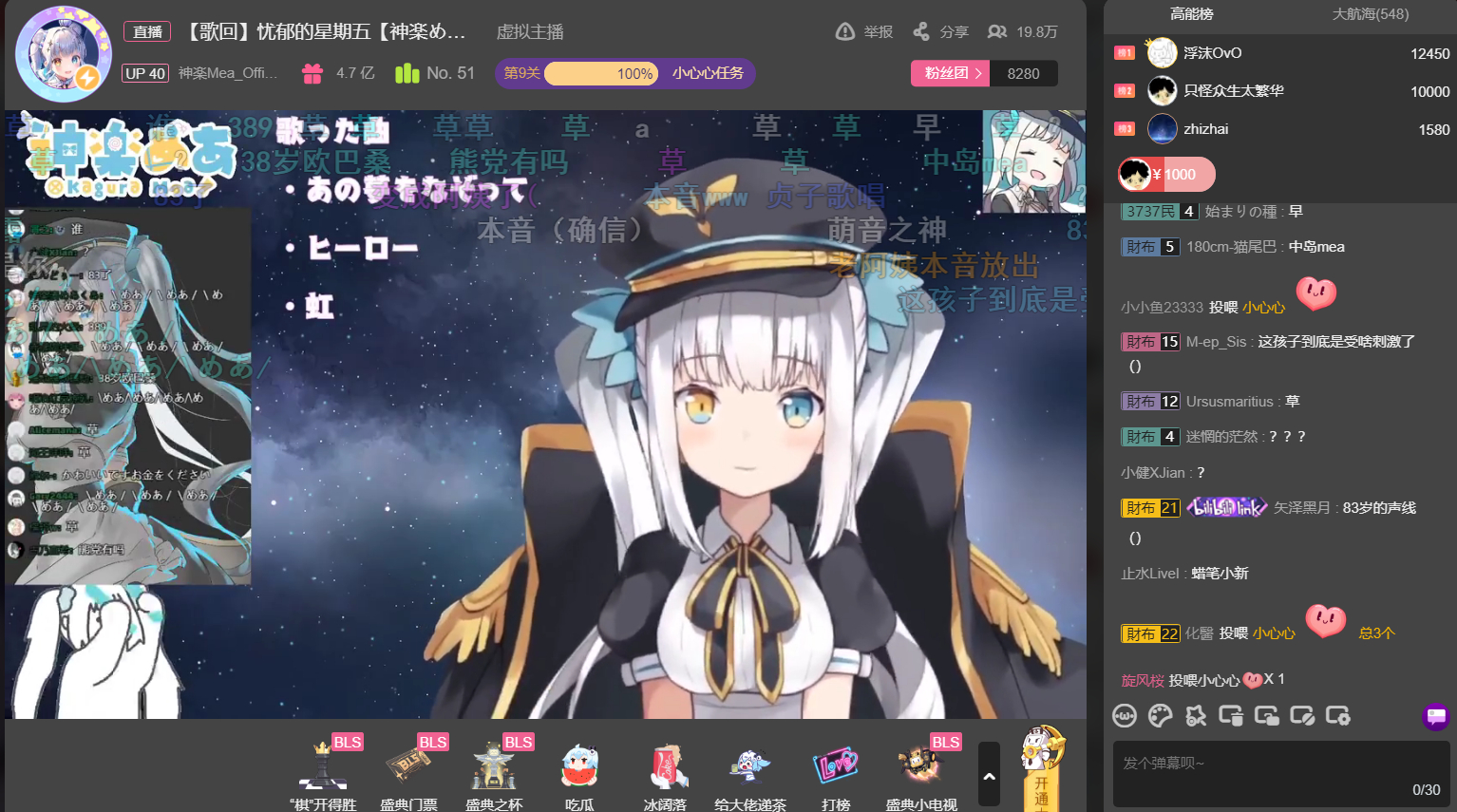
Task: Click the clear chat screen trash icon
Action: (x=1231, y=715)
